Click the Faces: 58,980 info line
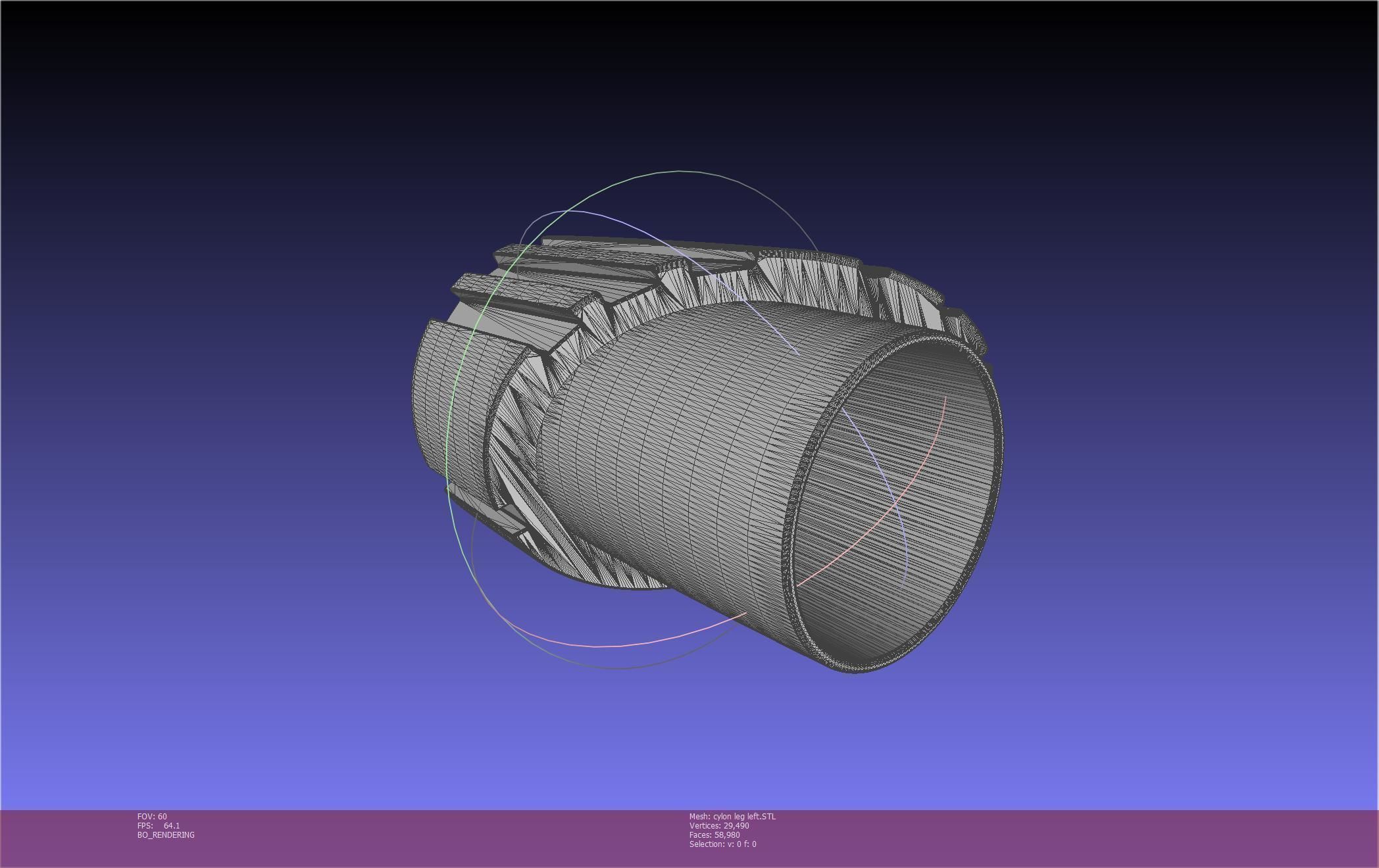The width and height of the screenshot is (1379, 868). [x=715, y=834]
